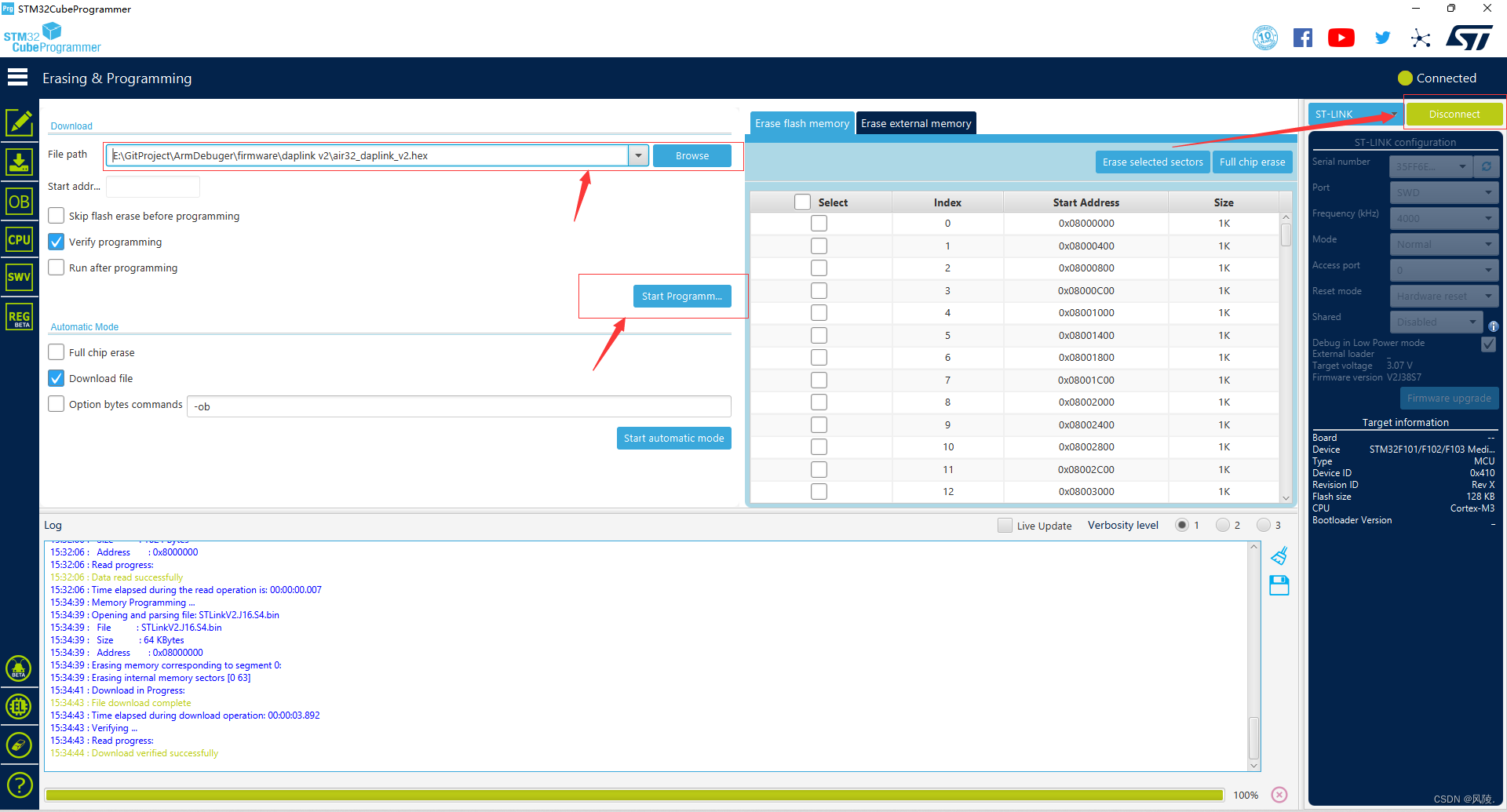Check sector index 5 at 0x08001400
1507x812 pixels.
click(x=819, y=335)
